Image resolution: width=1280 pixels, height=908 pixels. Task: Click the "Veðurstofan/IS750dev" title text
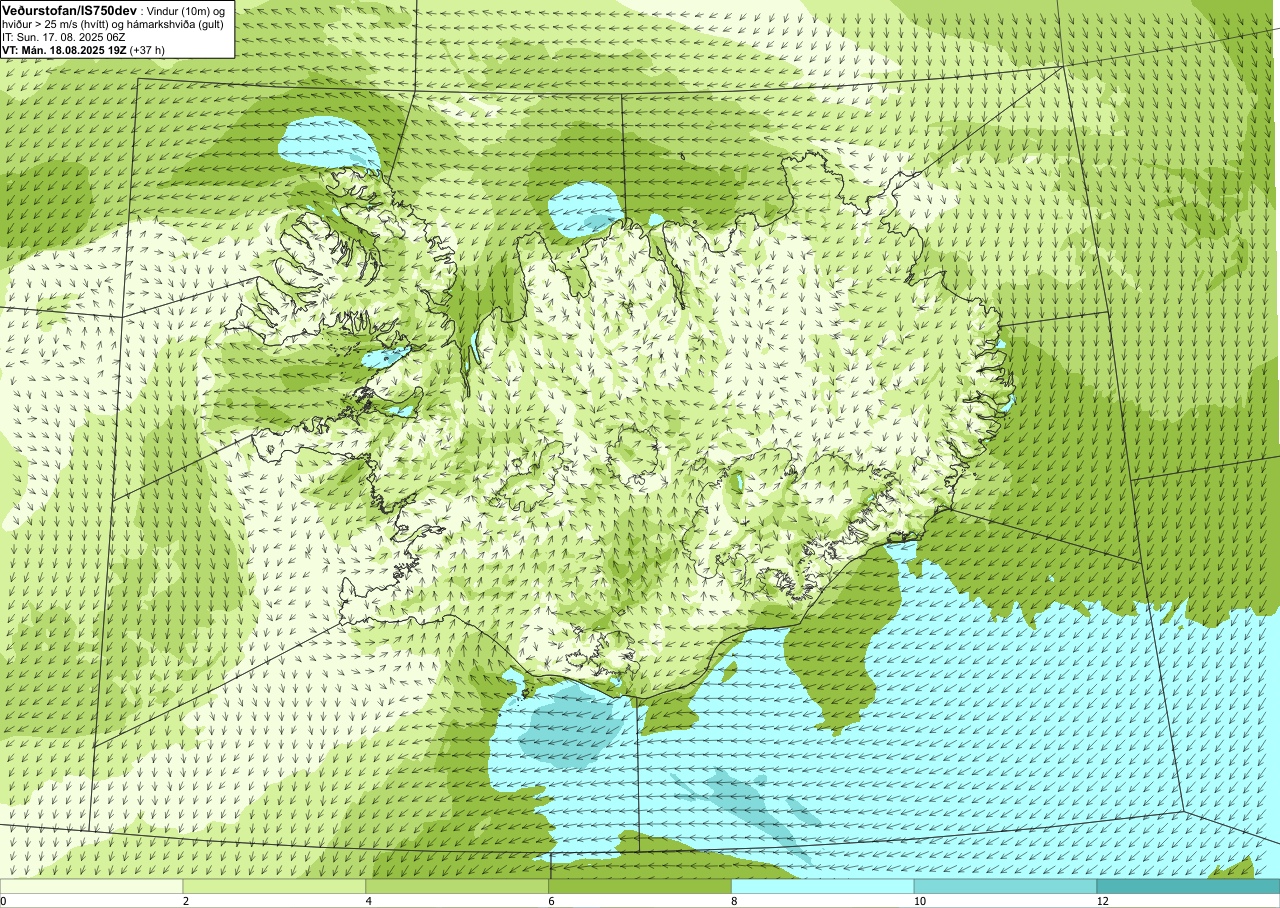pos(69,9)
